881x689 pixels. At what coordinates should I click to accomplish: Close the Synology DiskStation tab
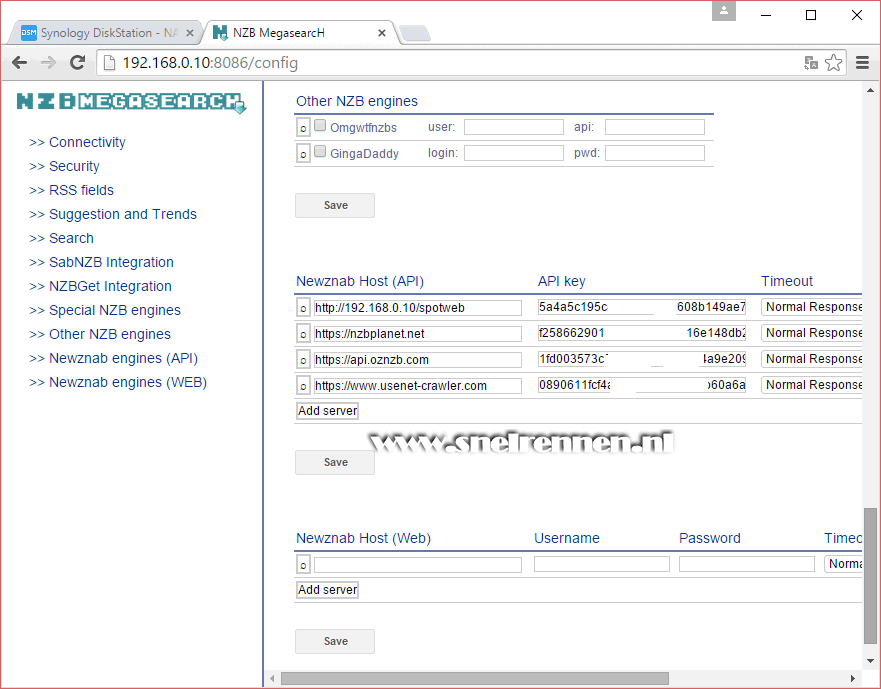click(x=190, y=33)
